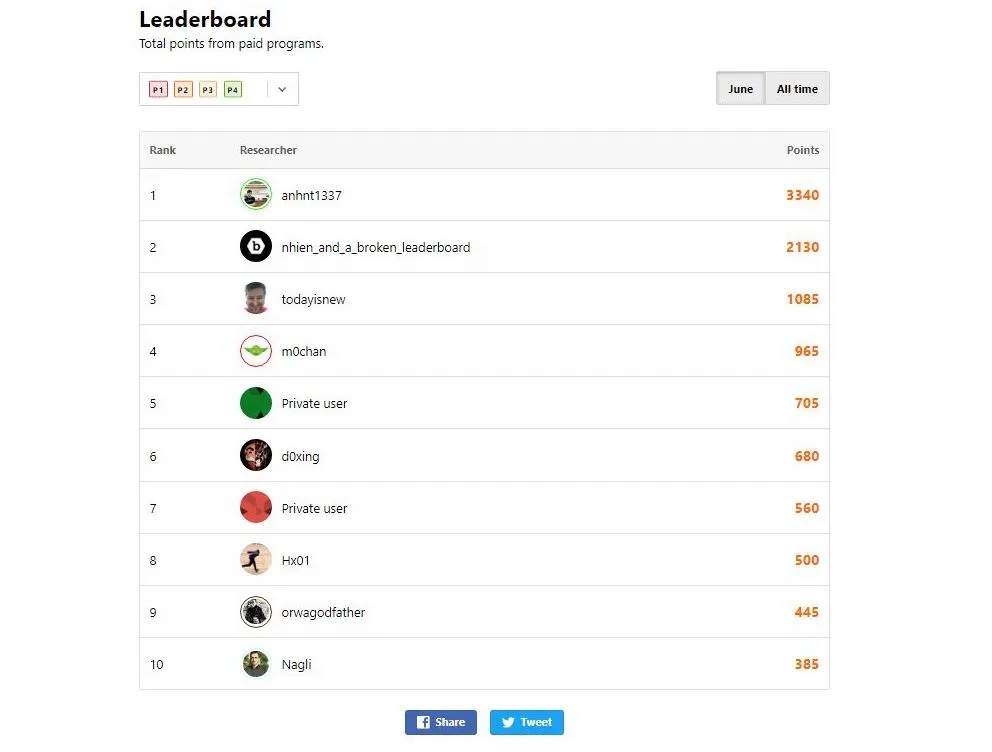This screenshot has width=992, height=752.
Task: Click anhnt1337's profile avatar
Action: coord(255,195)
